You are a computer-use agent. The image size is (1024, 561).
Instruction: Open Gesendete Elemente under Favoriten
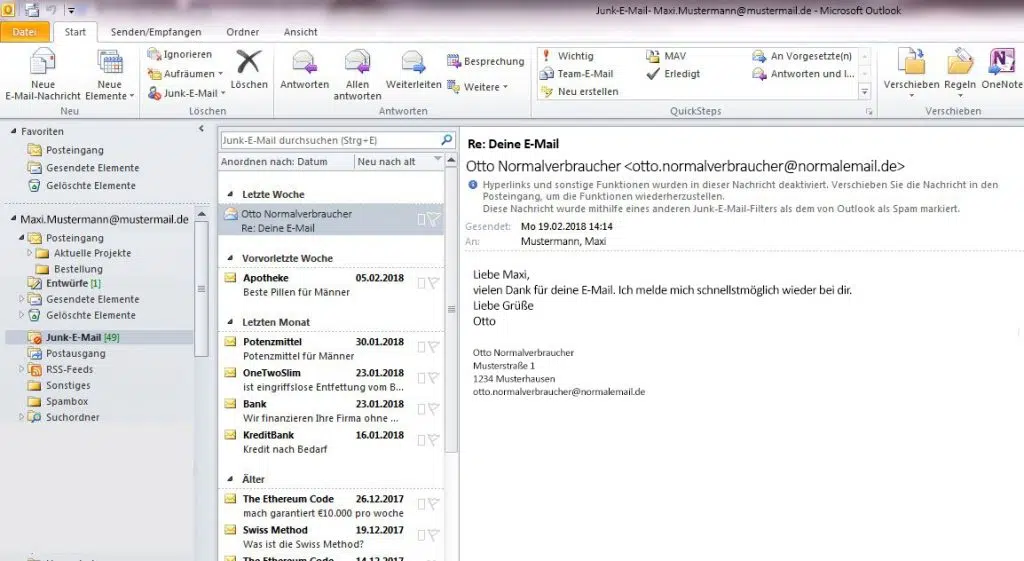[x=83, y=168]
